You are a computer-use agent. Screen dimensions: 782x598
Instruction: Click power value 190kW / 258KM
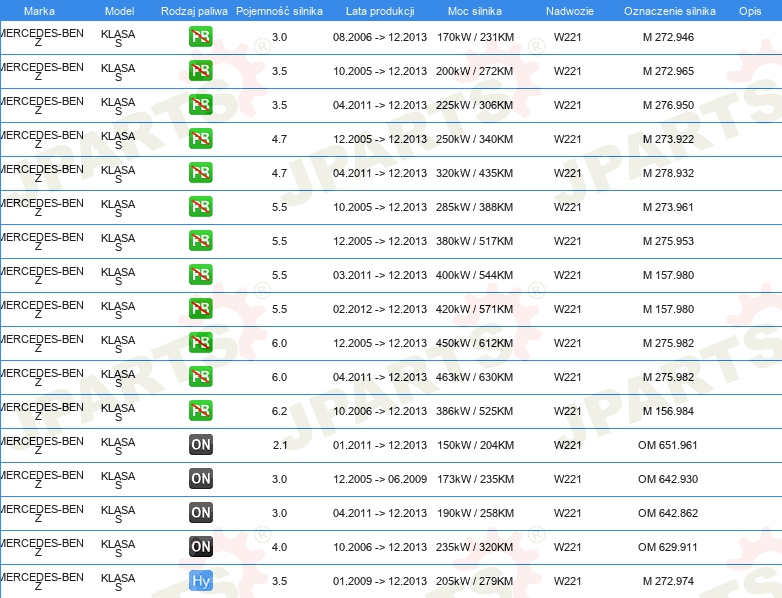click(x=475, y=512)
